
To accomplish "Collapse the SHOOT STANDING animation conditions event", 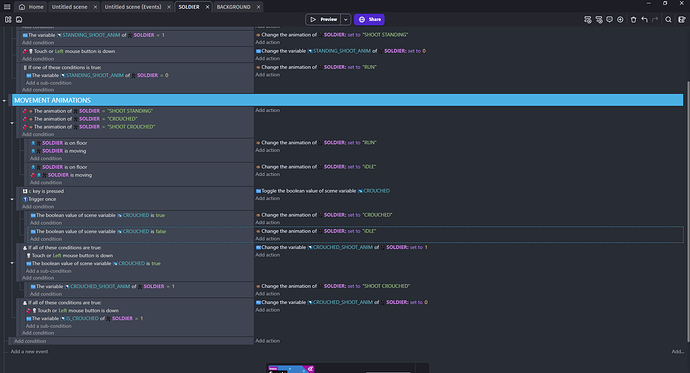I will click(x=12, y=123).
